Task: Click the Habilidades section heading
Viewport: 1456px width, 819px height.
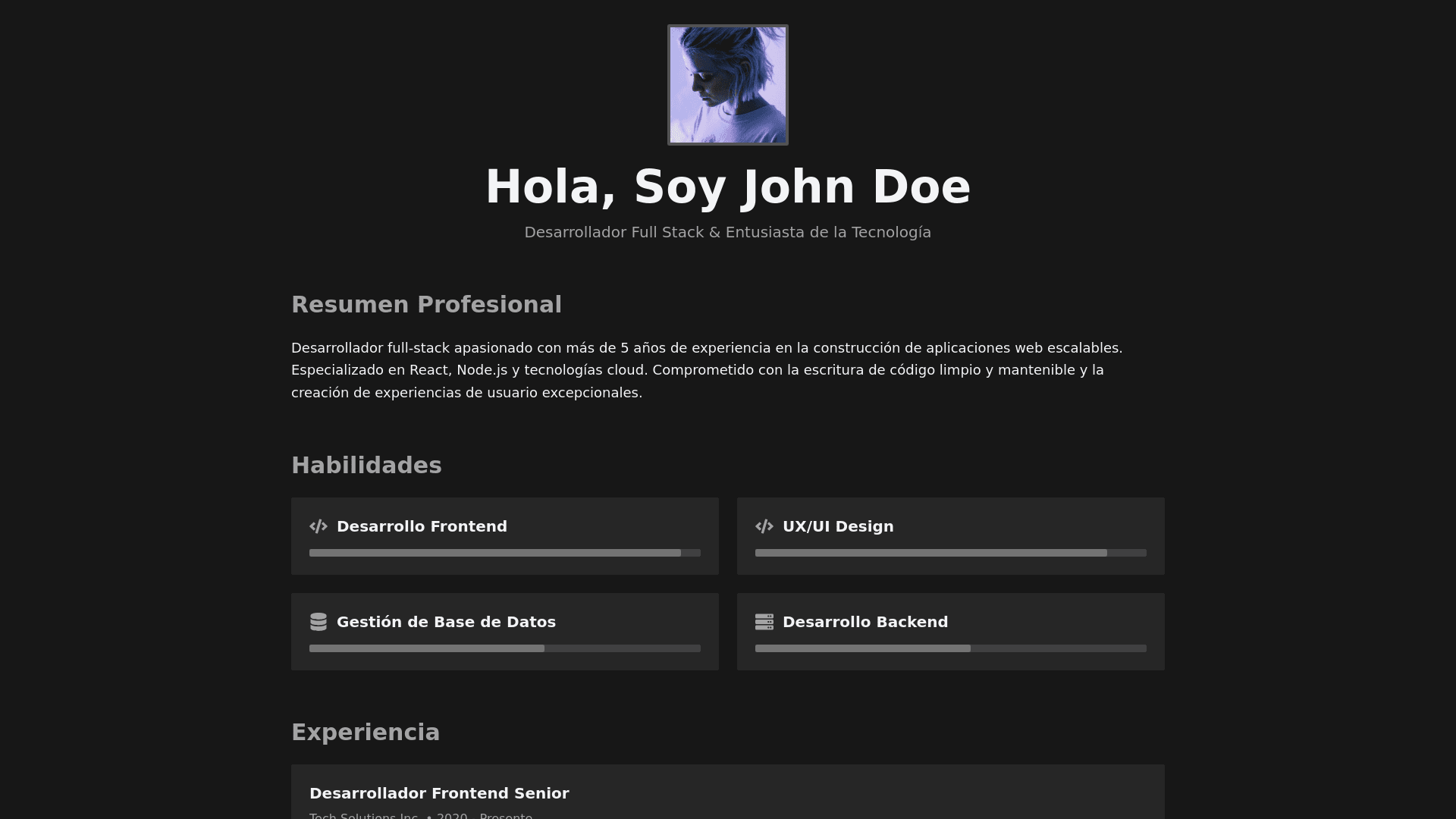Action: [366, 466]
